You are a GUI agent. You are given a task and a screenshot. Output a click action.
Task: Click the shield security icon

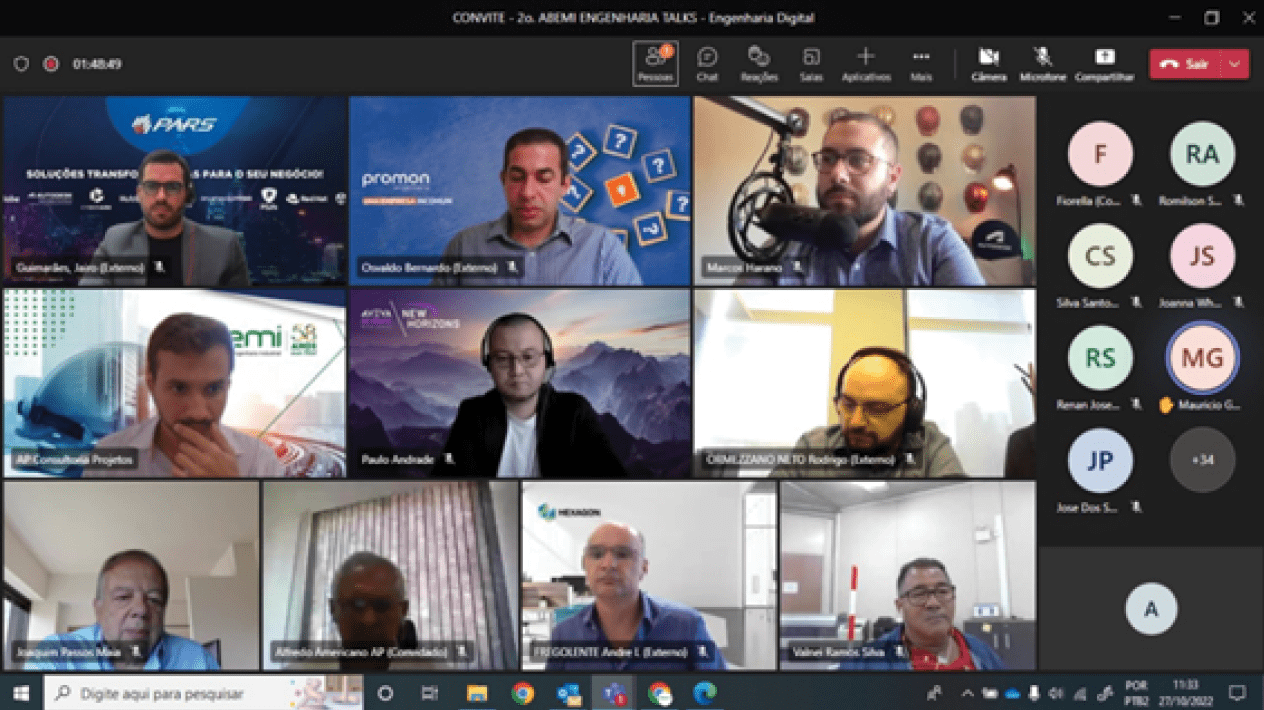pos(21,64)
